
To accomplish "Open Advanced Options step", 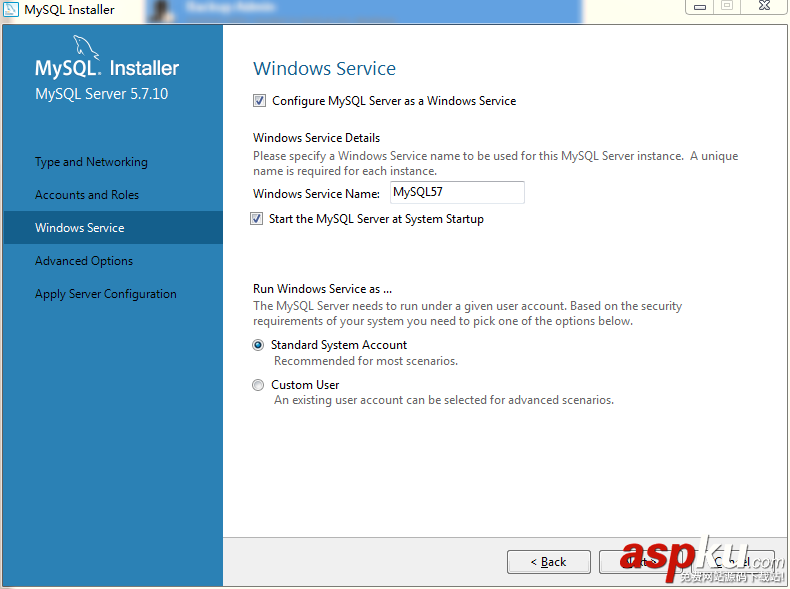I will click(x=84, y=261).
